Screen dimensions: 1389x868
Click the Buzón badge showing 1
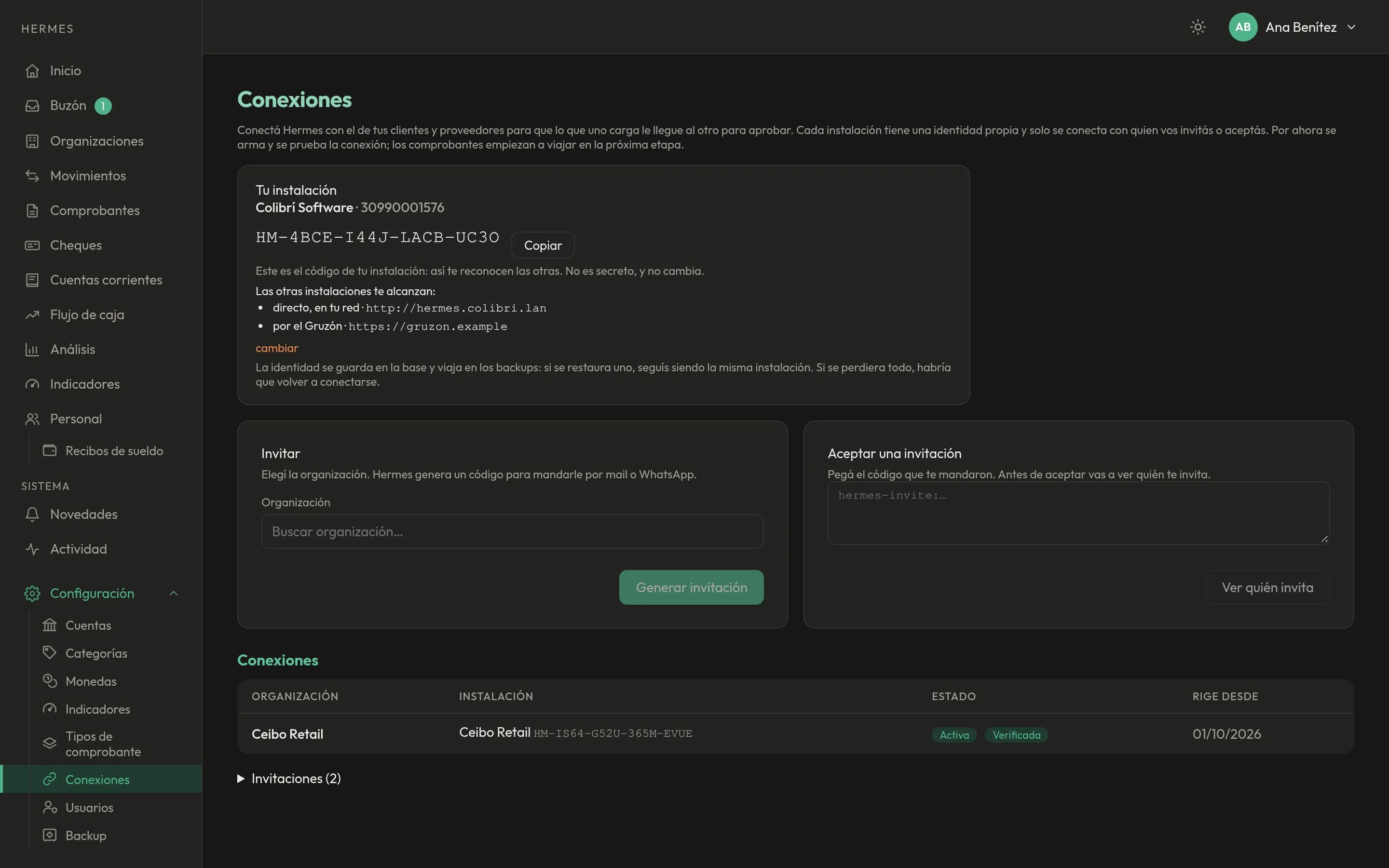pyautogui.click(x=103, y=106)
